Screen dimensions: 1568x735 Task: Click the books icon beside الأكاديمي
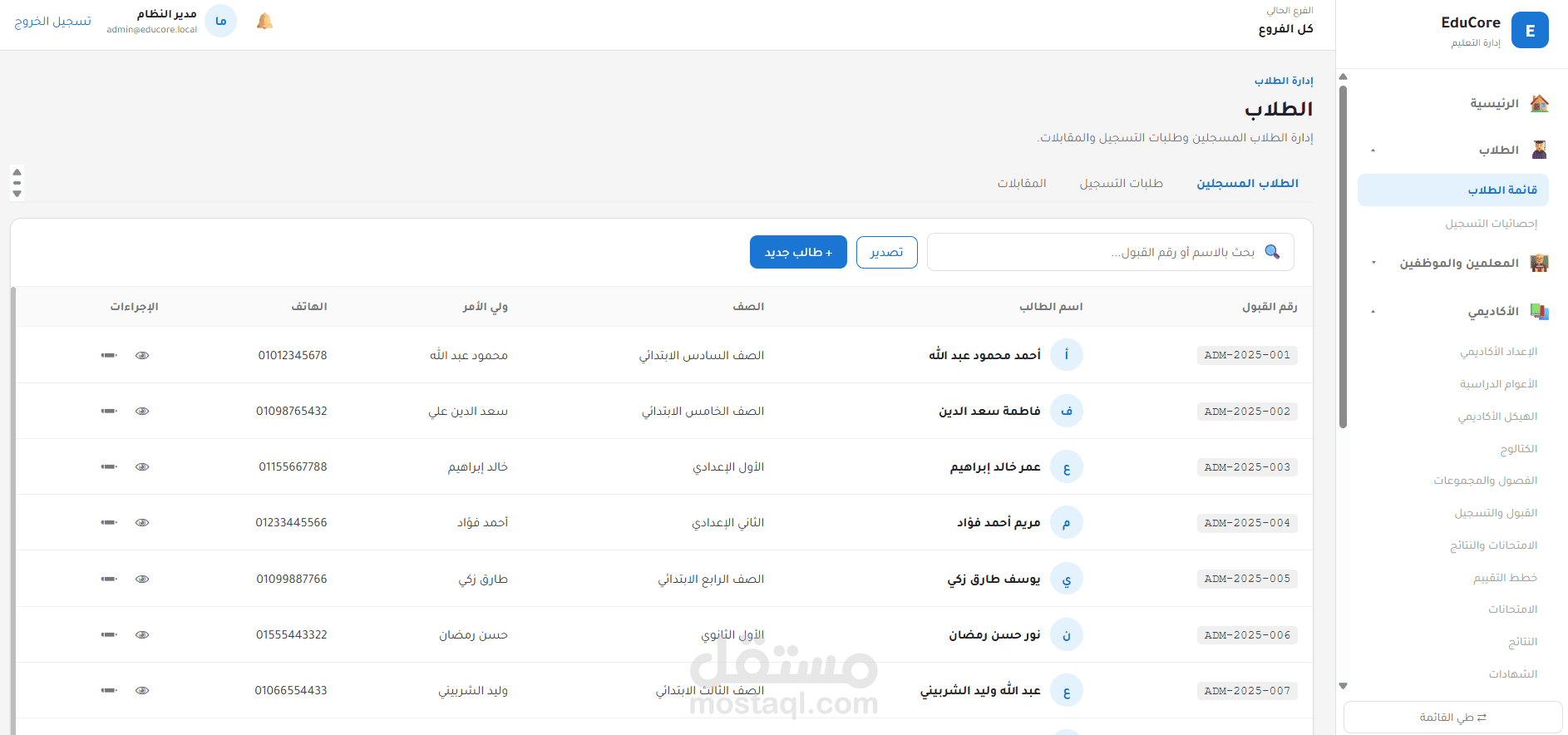(1540, 311)
